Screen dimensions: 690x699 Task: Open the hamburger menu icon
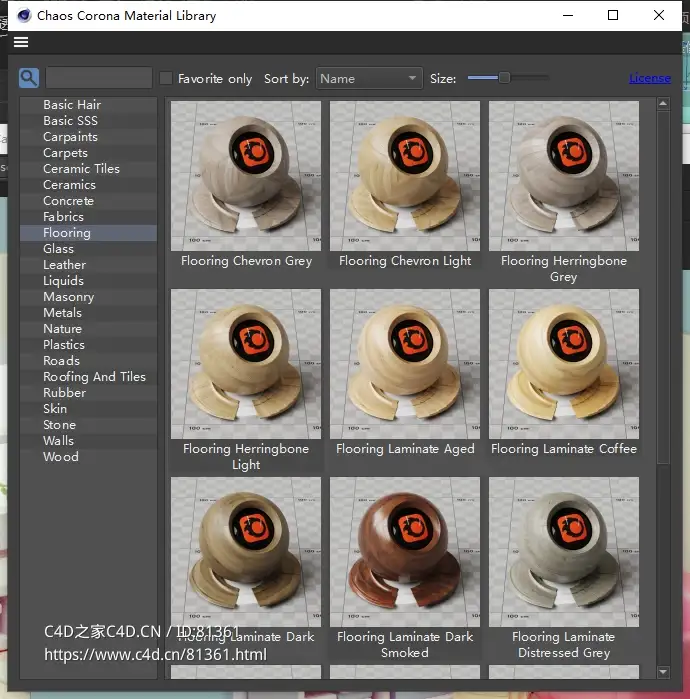click(x=21, y=42)
